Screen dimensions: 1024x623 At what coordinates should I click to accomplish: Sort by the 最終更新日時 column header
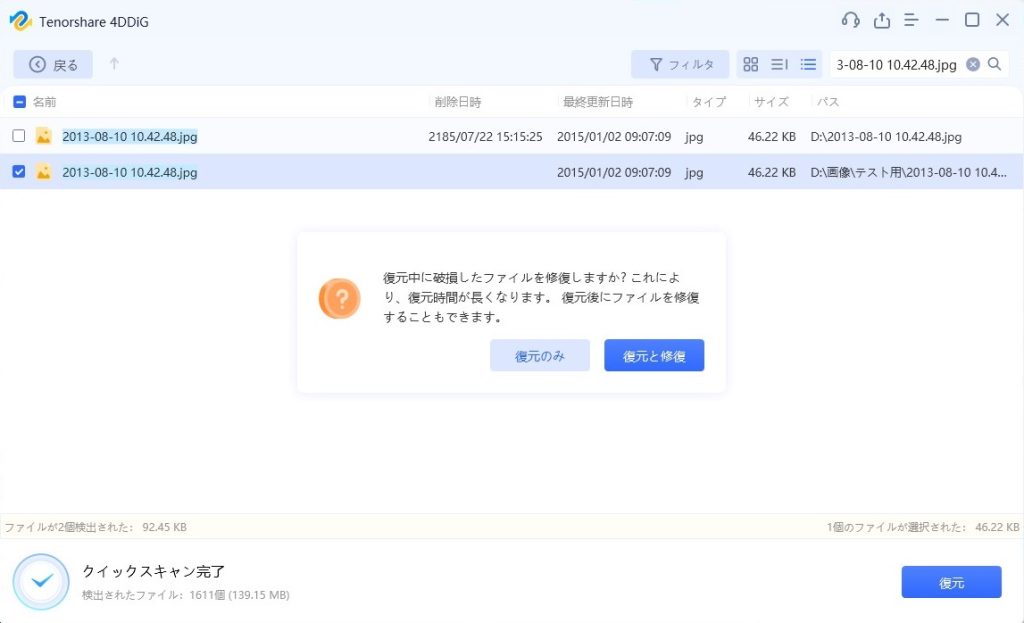(597, 102)
